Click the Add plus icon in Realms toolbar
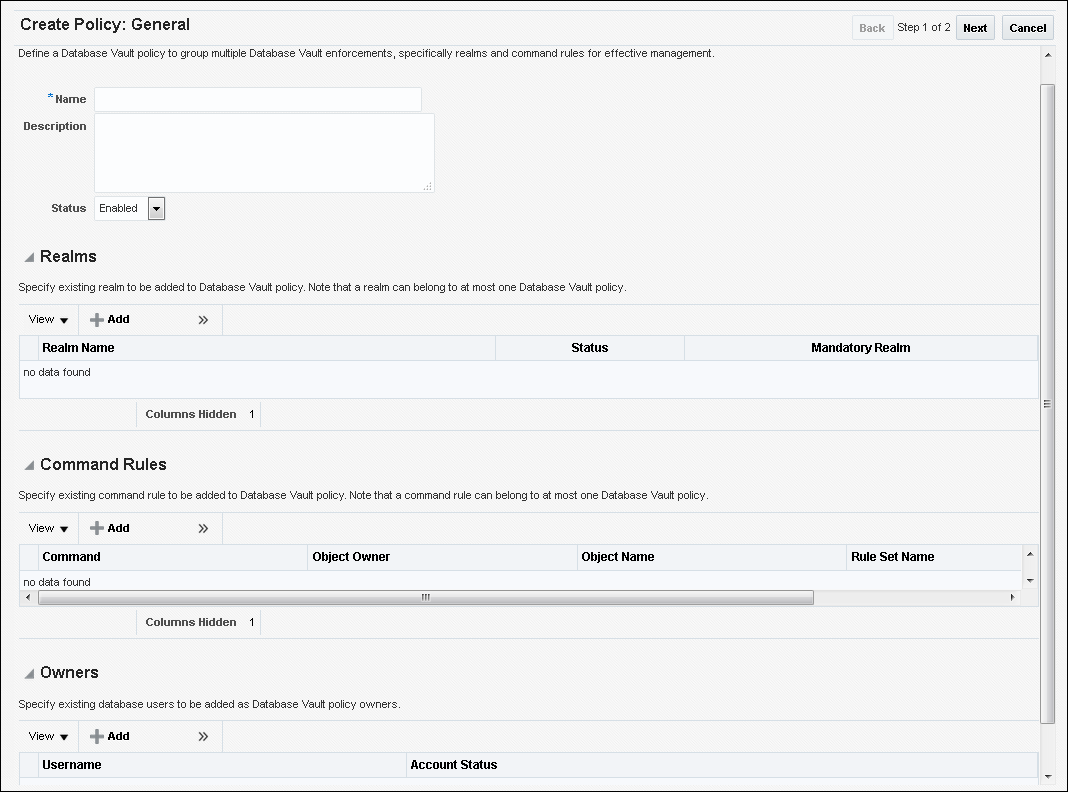Viewport: 1068px width, 792px height. click(x=97, y=320)
